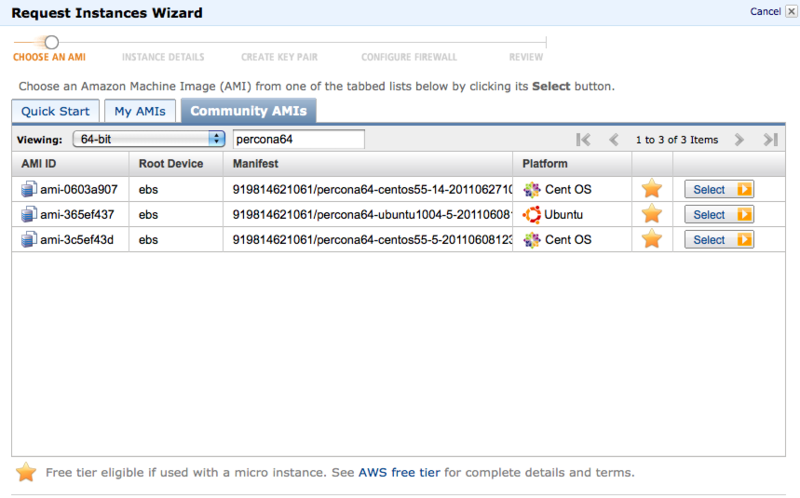
Task: Click the percona64 search field
Action: click(x=299, y=139)
